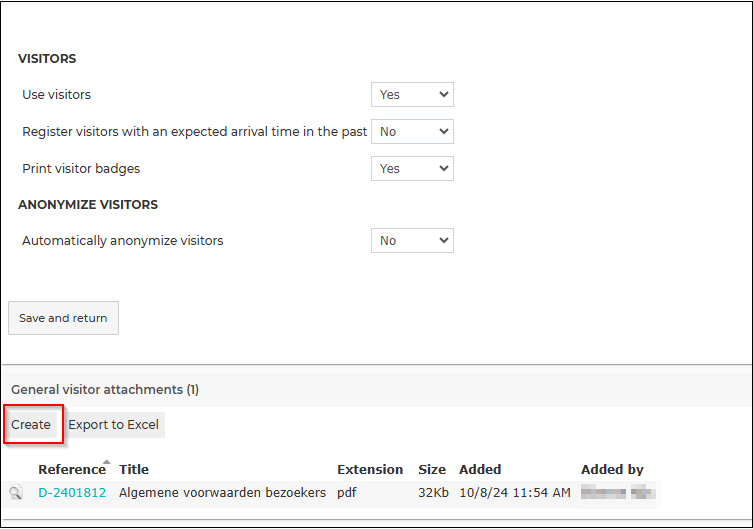
Task: Open the Use visitors dropdown
Action: tap(412, 95)
